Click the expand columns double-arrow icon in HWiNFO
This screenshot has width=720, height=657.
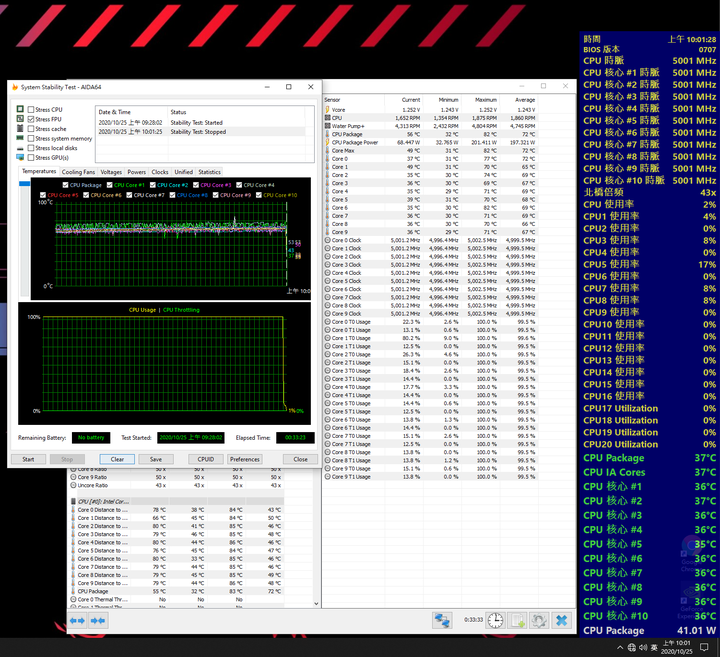click(77, 621)
